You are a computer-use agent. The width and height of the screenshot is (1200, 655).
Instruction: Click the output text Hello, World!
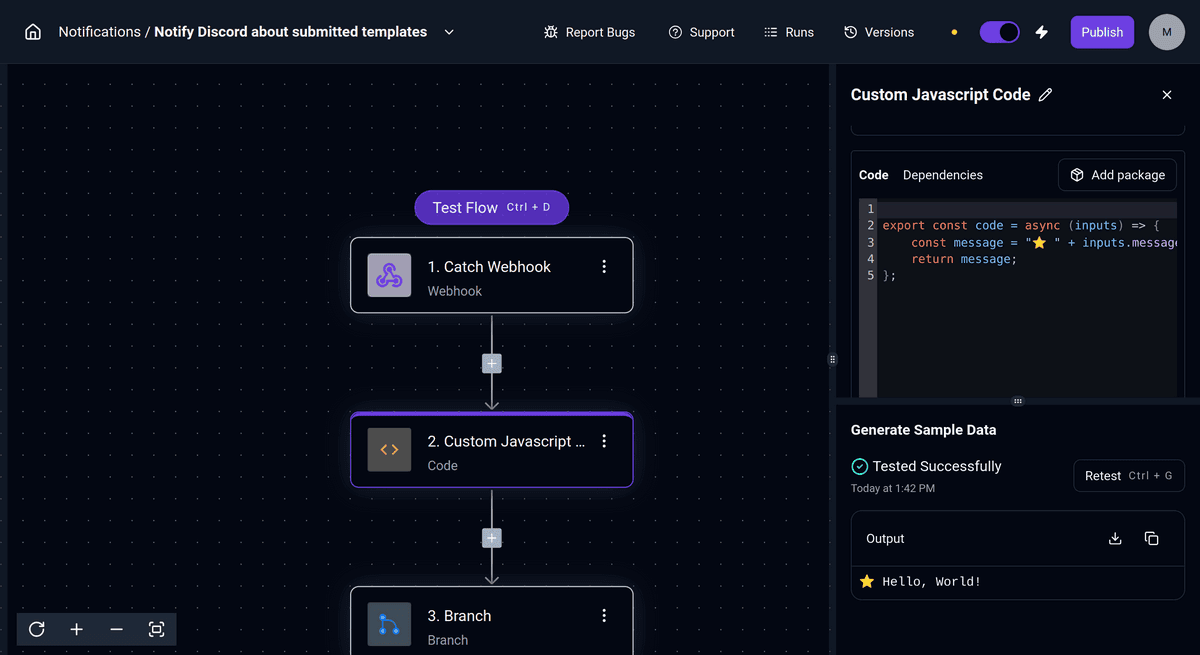932,582
